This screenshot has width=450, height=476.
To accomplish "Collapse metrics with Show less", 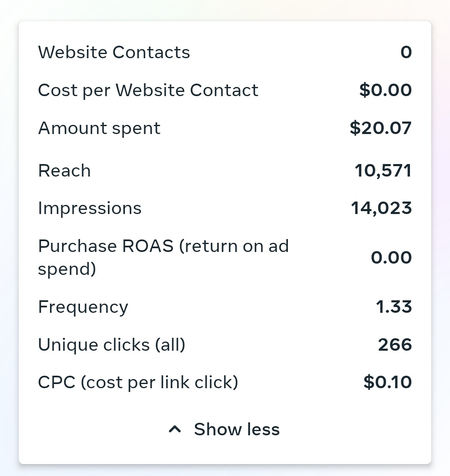I will pos(224,429).
